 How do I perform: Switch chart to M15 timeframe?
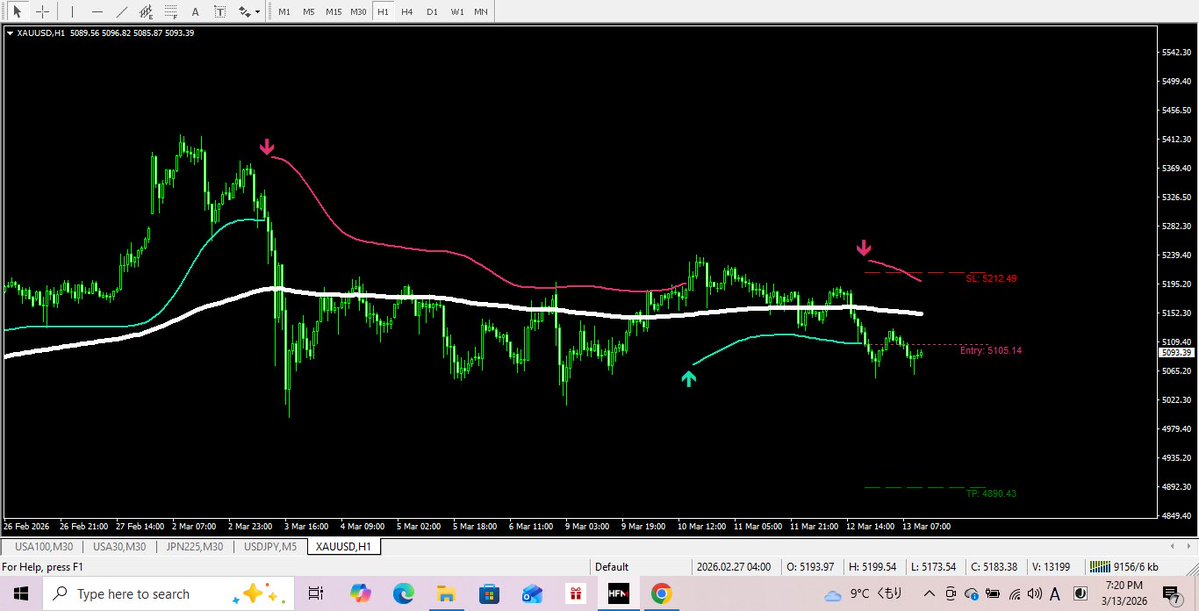pyautogui.click(x=333, y=11)
